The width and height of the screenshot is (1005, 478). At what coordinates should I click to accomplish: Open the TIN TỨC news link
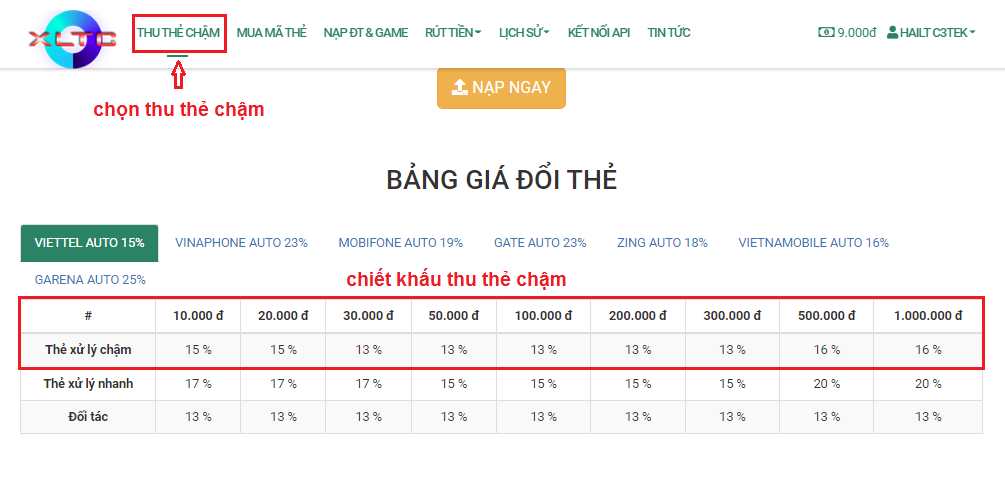click(x=669, y=33)
